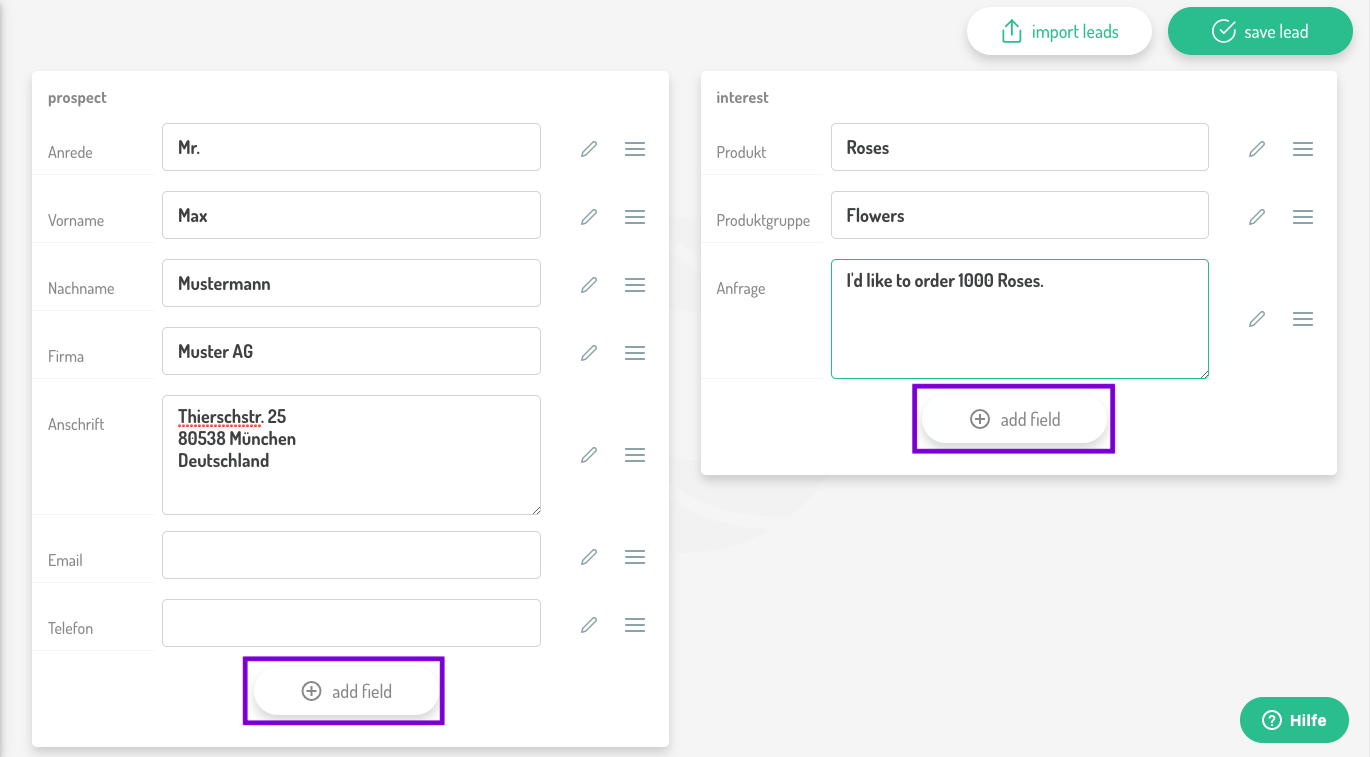Open the import leads dialog
This screenshot has width=1370, height=757.
[x=1059, y=32]
